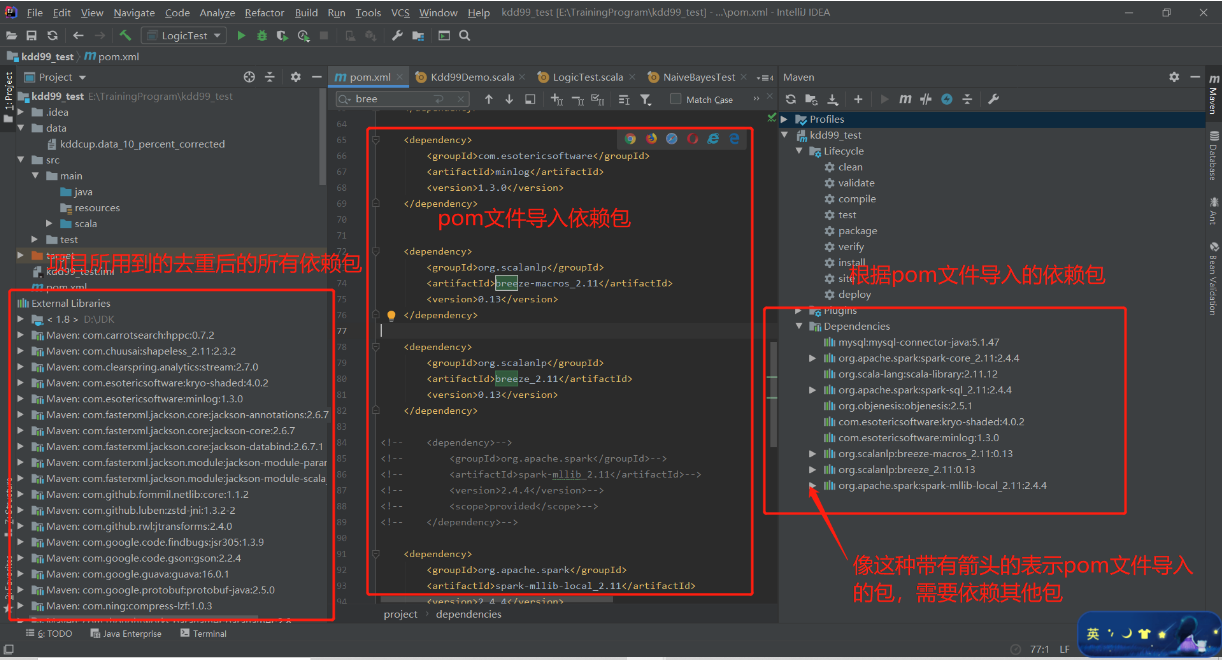Open the VCS menu
The height and width of the screenshot is (660, 1223).
pyautogui.click(x=400, y=13)
